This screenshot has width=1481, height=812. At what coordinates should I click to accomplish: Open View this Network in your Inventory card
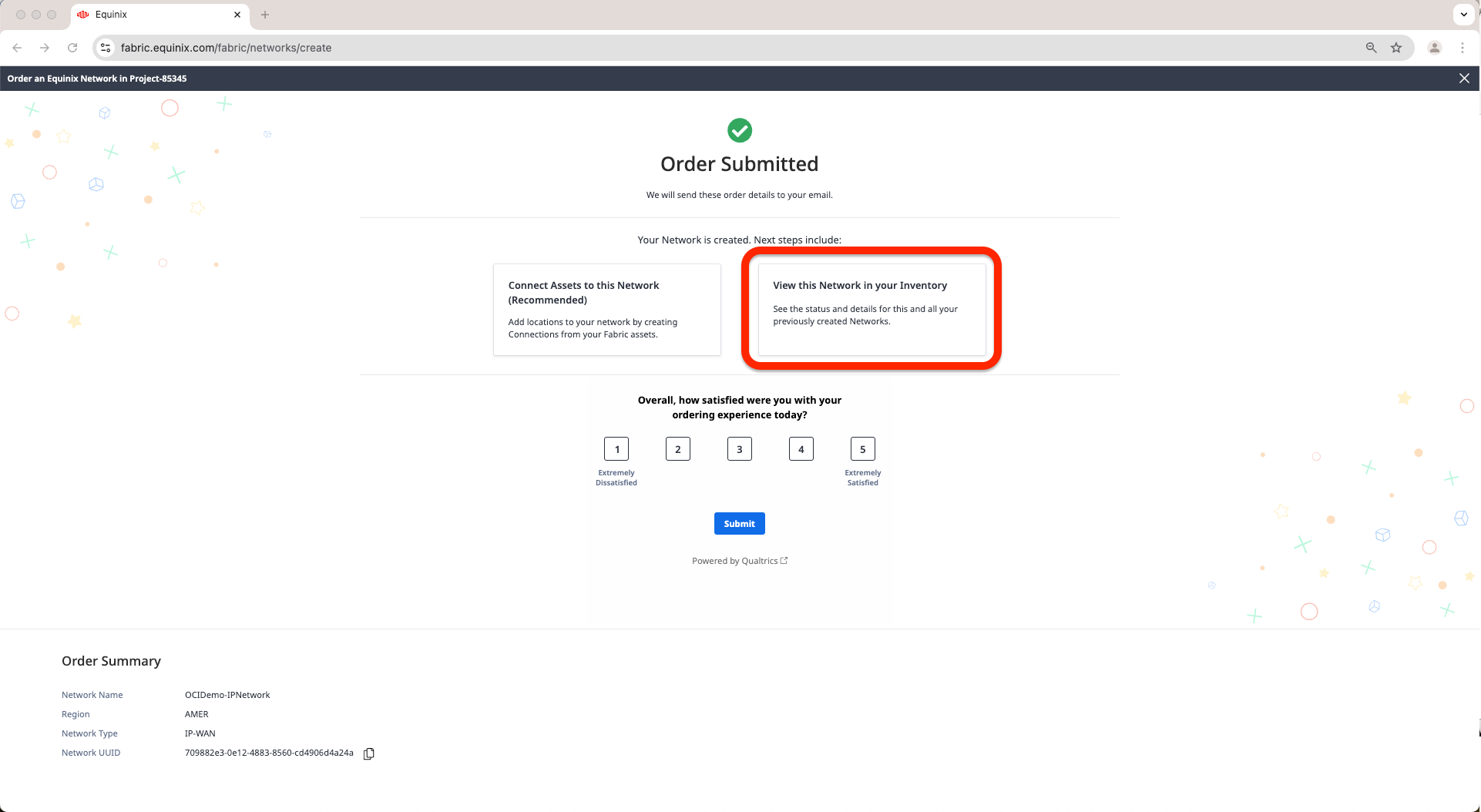872,310
